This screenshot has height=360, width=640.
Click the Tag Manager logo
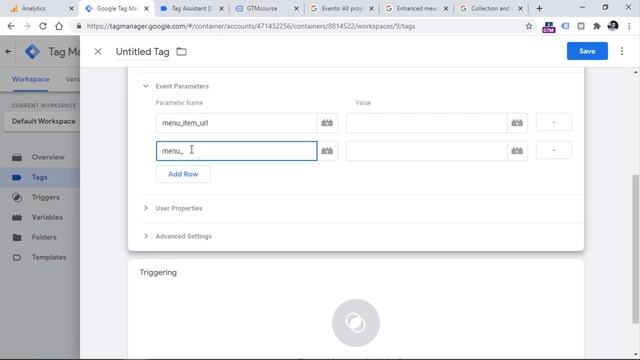32,52
